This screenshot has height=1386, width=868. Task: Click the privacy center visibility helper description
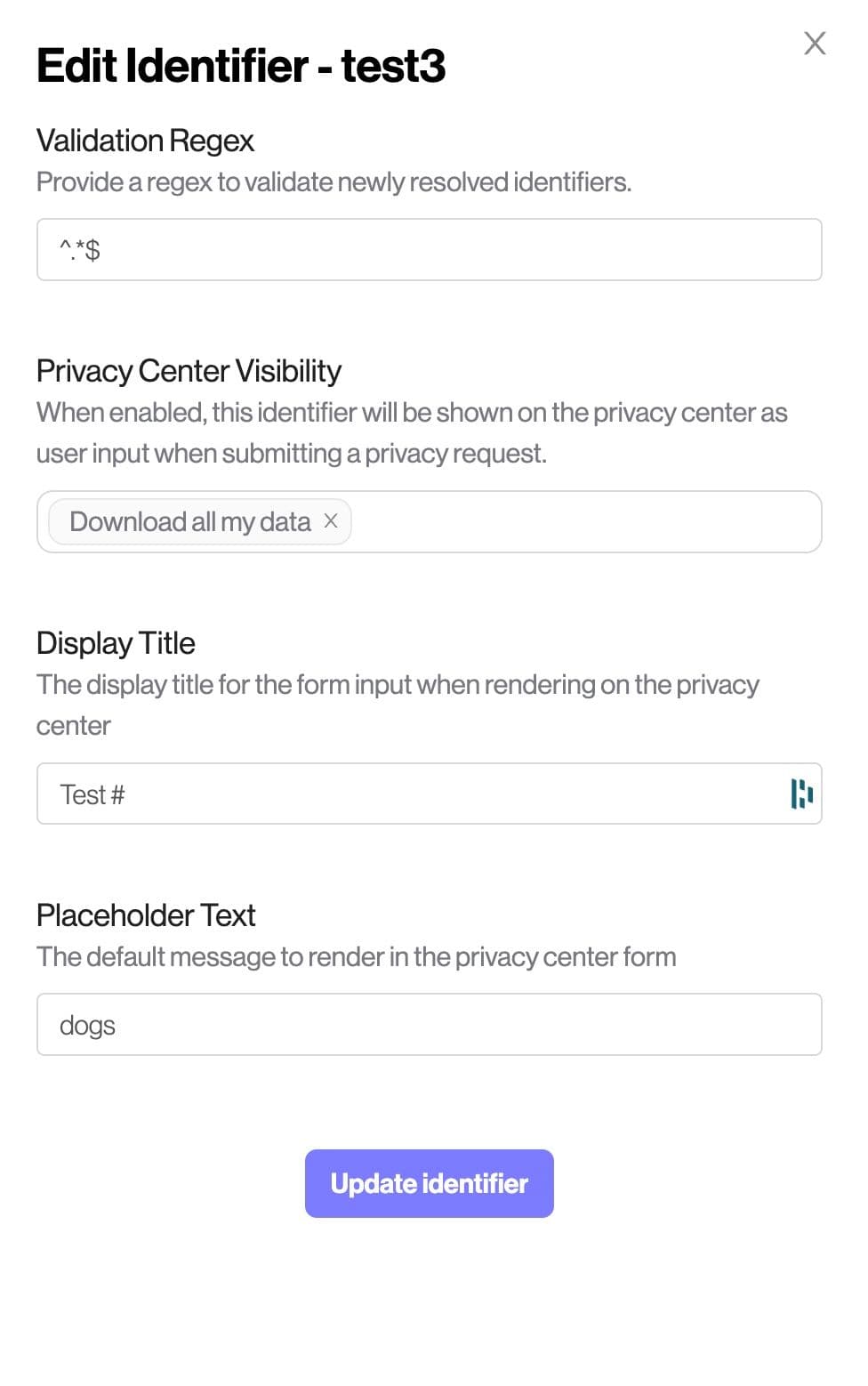pos(411,433)
